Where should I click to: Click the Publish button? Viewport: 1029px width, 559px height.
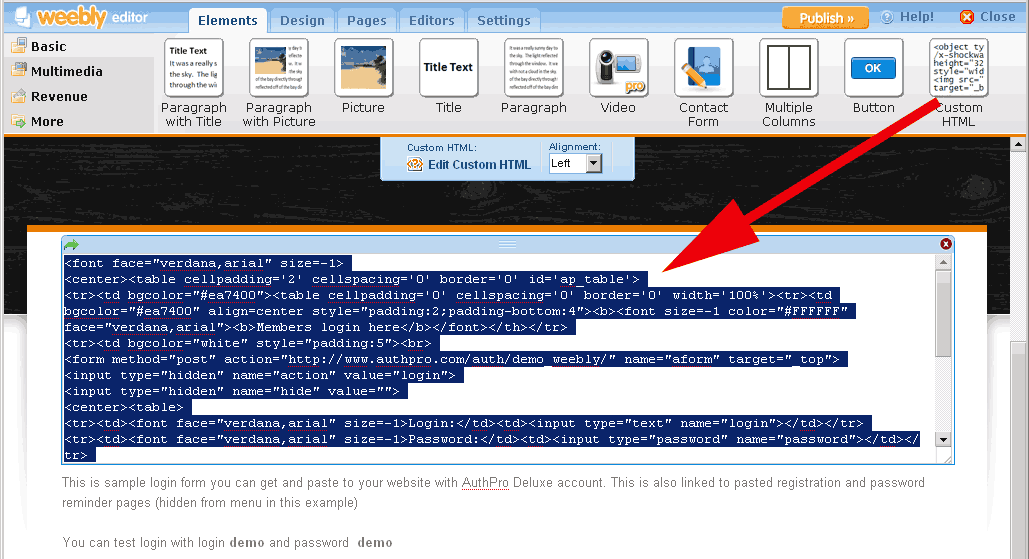[x=826, y=18]
